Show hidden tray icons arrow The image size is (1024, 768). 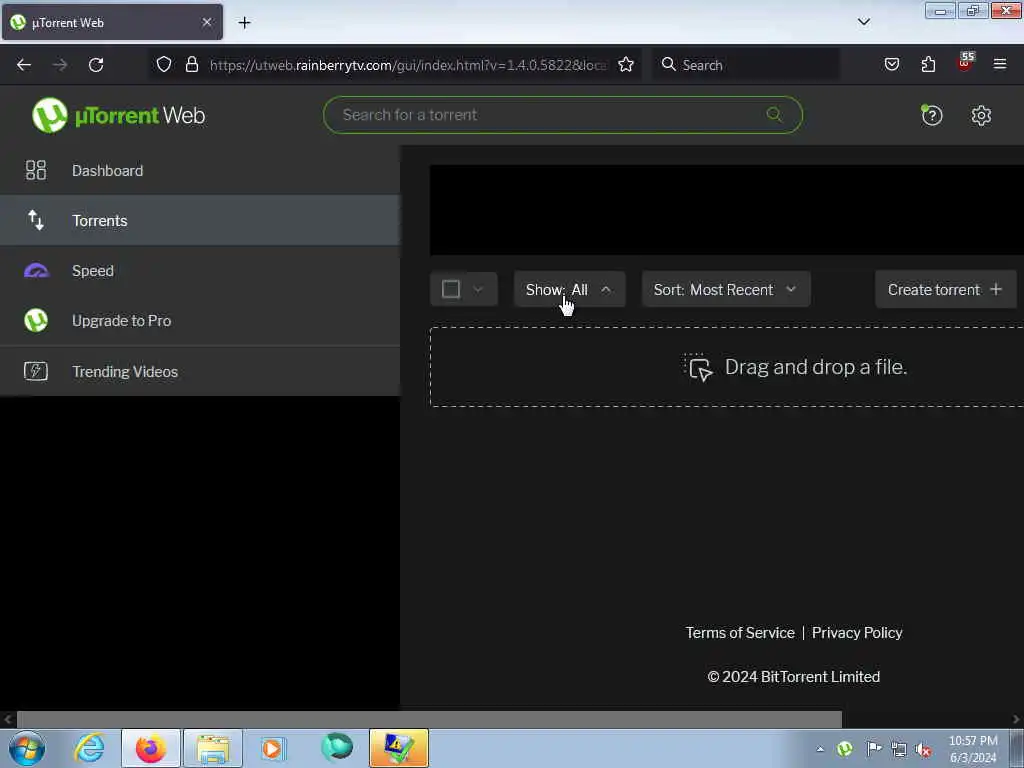pyautogui.click(x=820, y=749)
